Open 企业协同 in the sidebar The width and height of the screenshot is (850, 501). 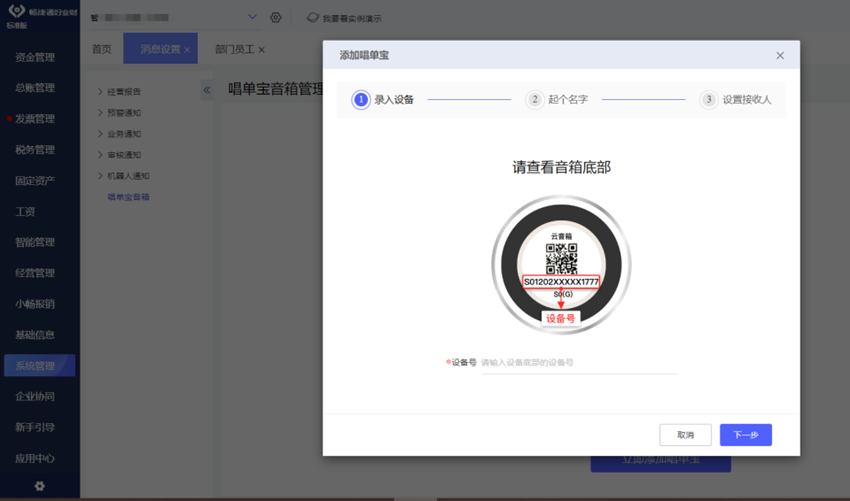tap(35, 396)
